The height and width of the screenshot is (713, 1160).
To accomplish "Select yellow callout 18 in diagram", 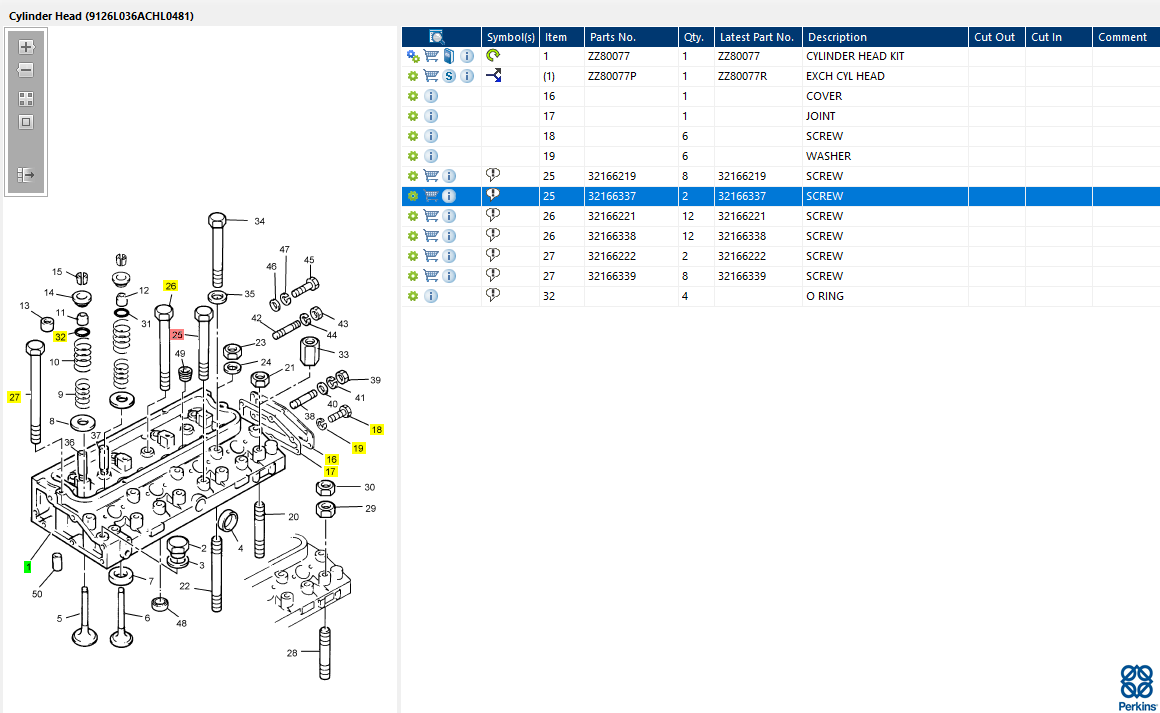I will (377, 430).
